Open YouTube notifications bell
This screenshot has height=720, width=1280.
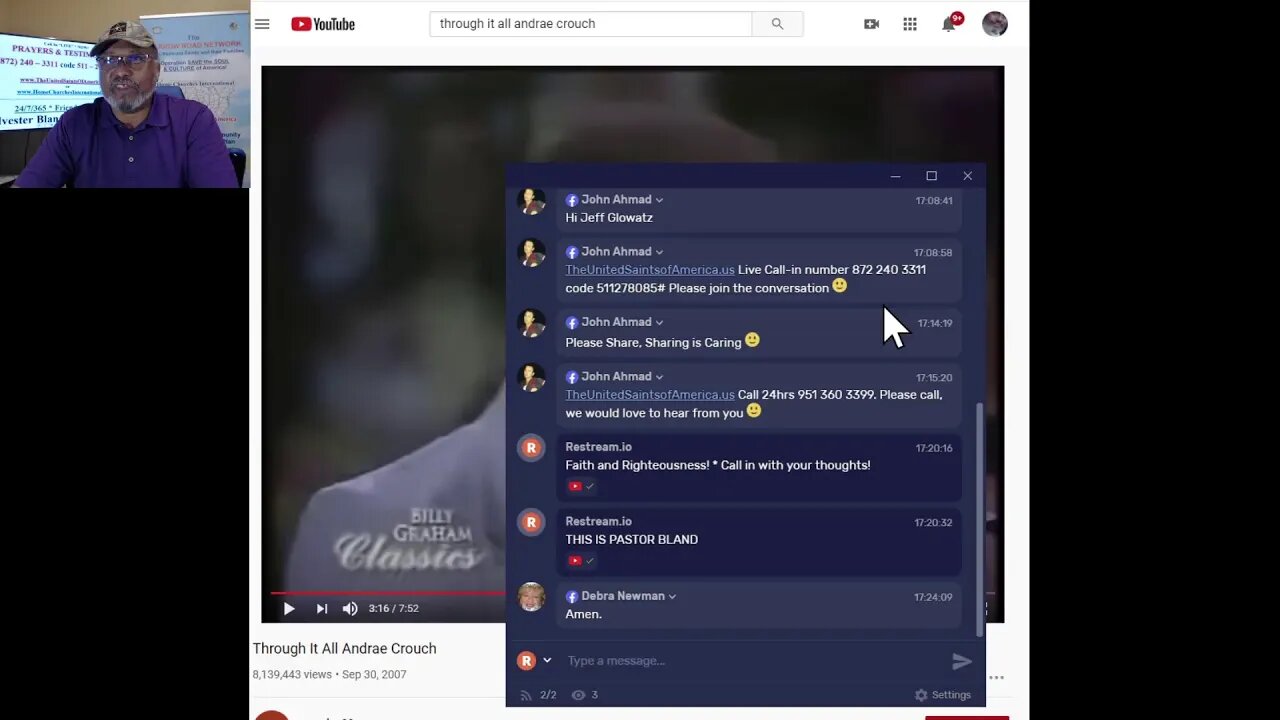point(949,24)
